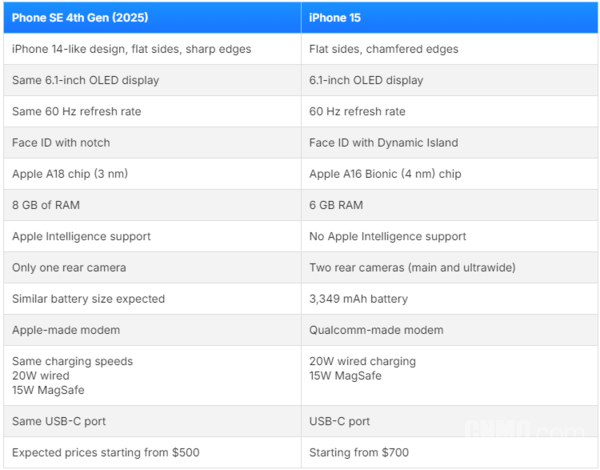Click the Apple Intelligence support cell
Viewport: 600px width, 470px height.
pyautogui.click(x=152, y=236)
